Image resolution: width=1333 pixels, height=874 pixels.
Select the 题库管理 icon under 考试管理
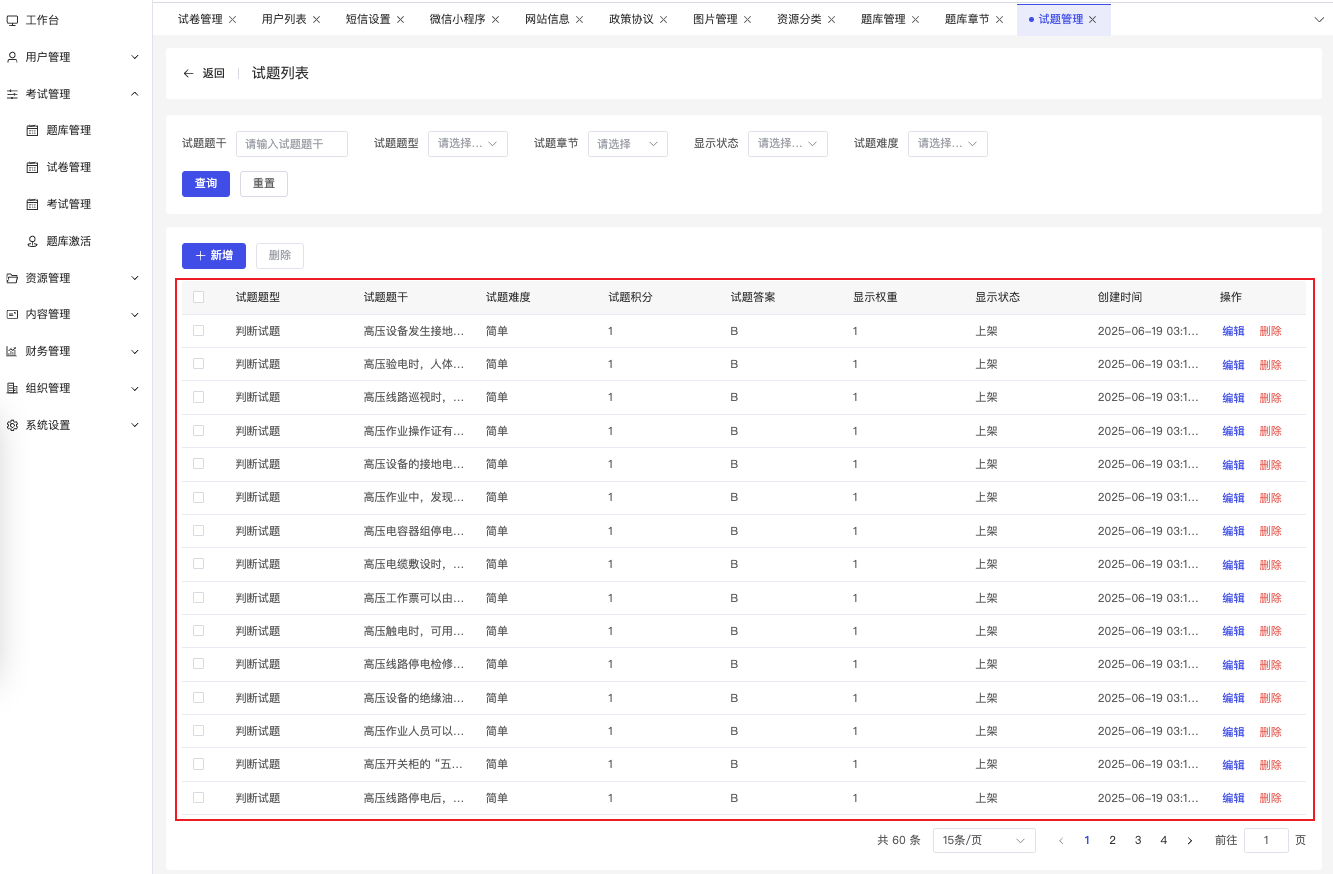click(x=30, y=129)
